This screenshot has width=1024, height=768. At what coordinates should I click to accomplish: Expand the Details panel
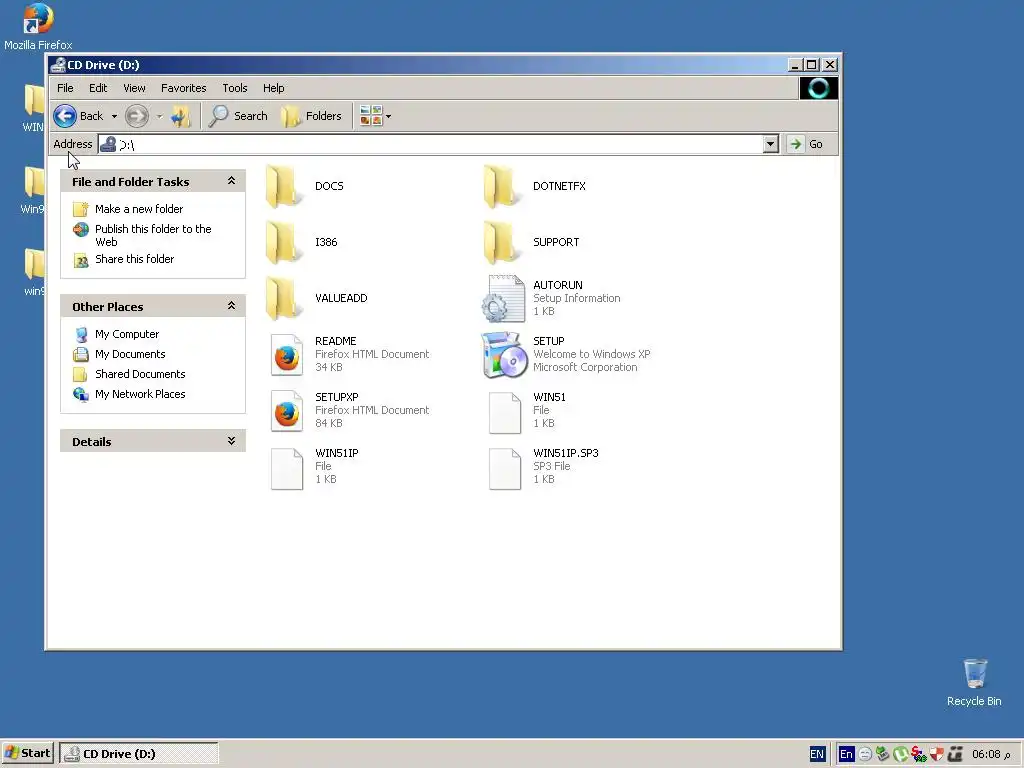[x=231, y=441]
